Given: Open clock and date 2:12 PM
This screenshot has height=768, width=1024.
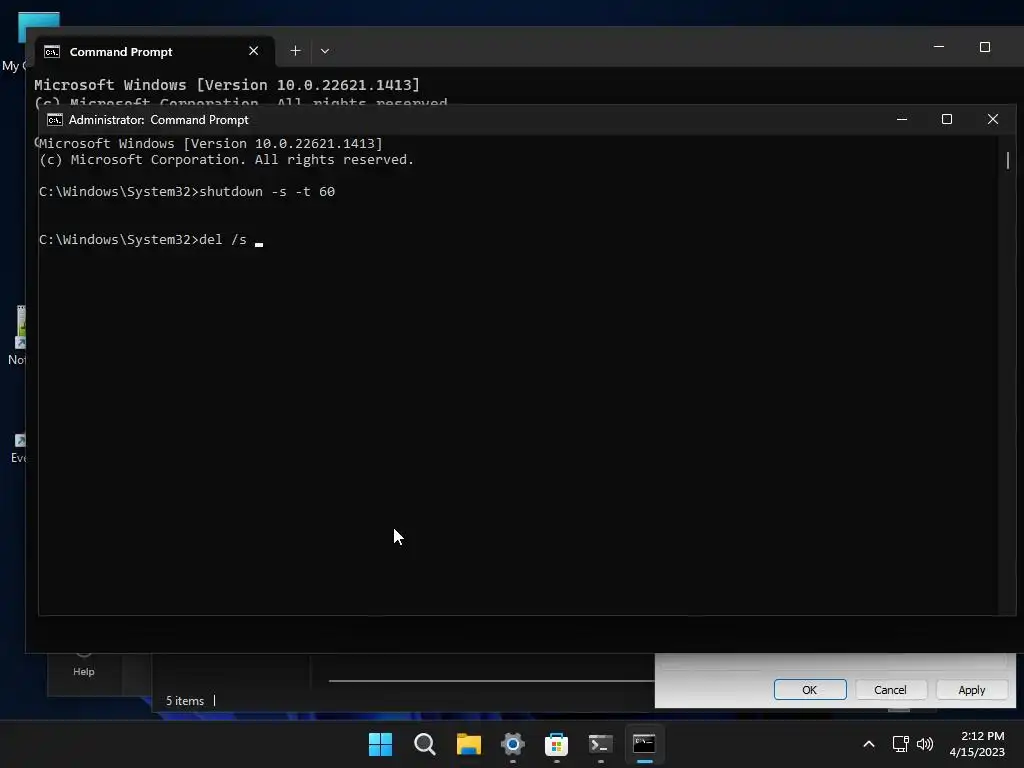Looking at the screenshot, I should pyautogui.click(x=977, y=744).
